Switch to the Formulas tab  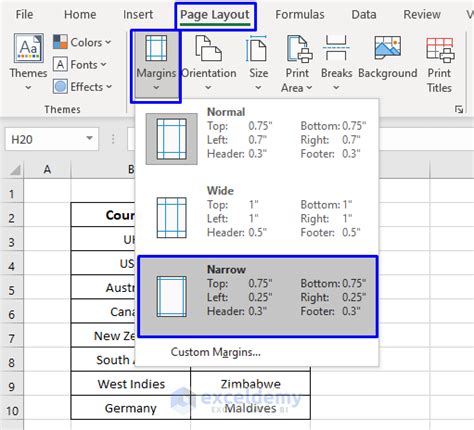click(x=300, y=14)
